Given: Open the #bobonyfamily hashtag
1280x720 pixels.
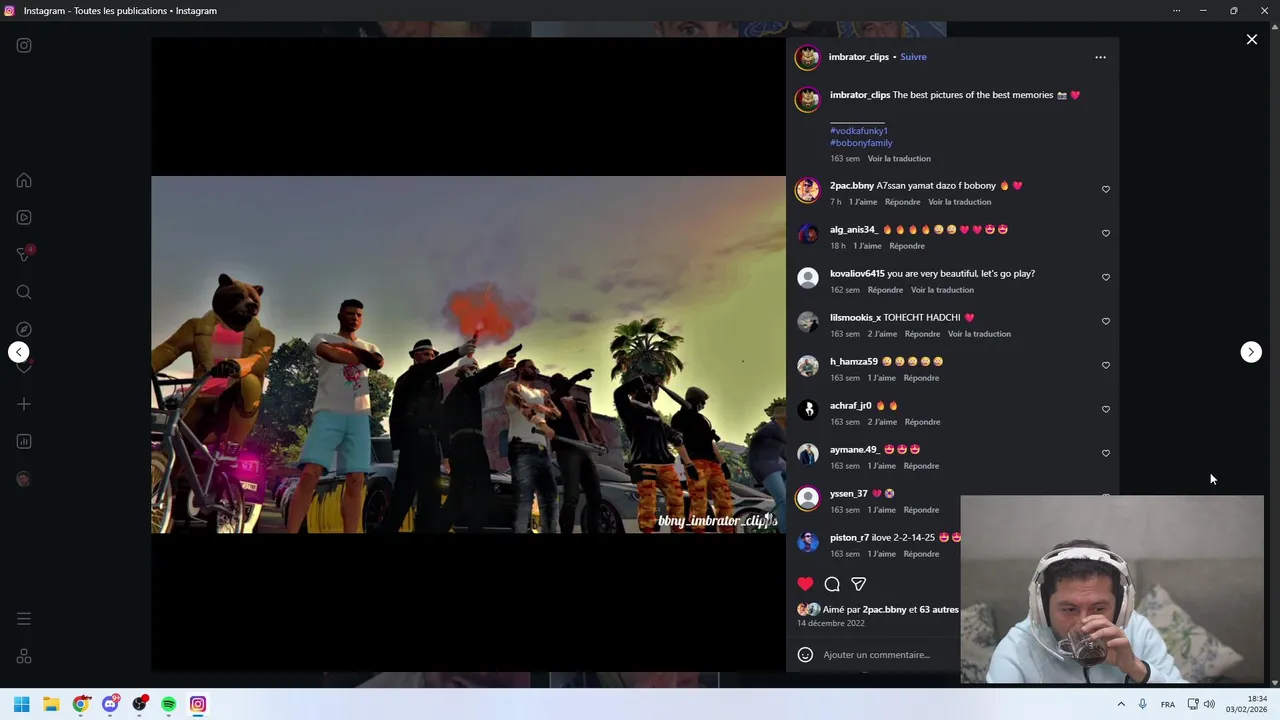Looking at the screenshot, I should [x=861, y=143].
